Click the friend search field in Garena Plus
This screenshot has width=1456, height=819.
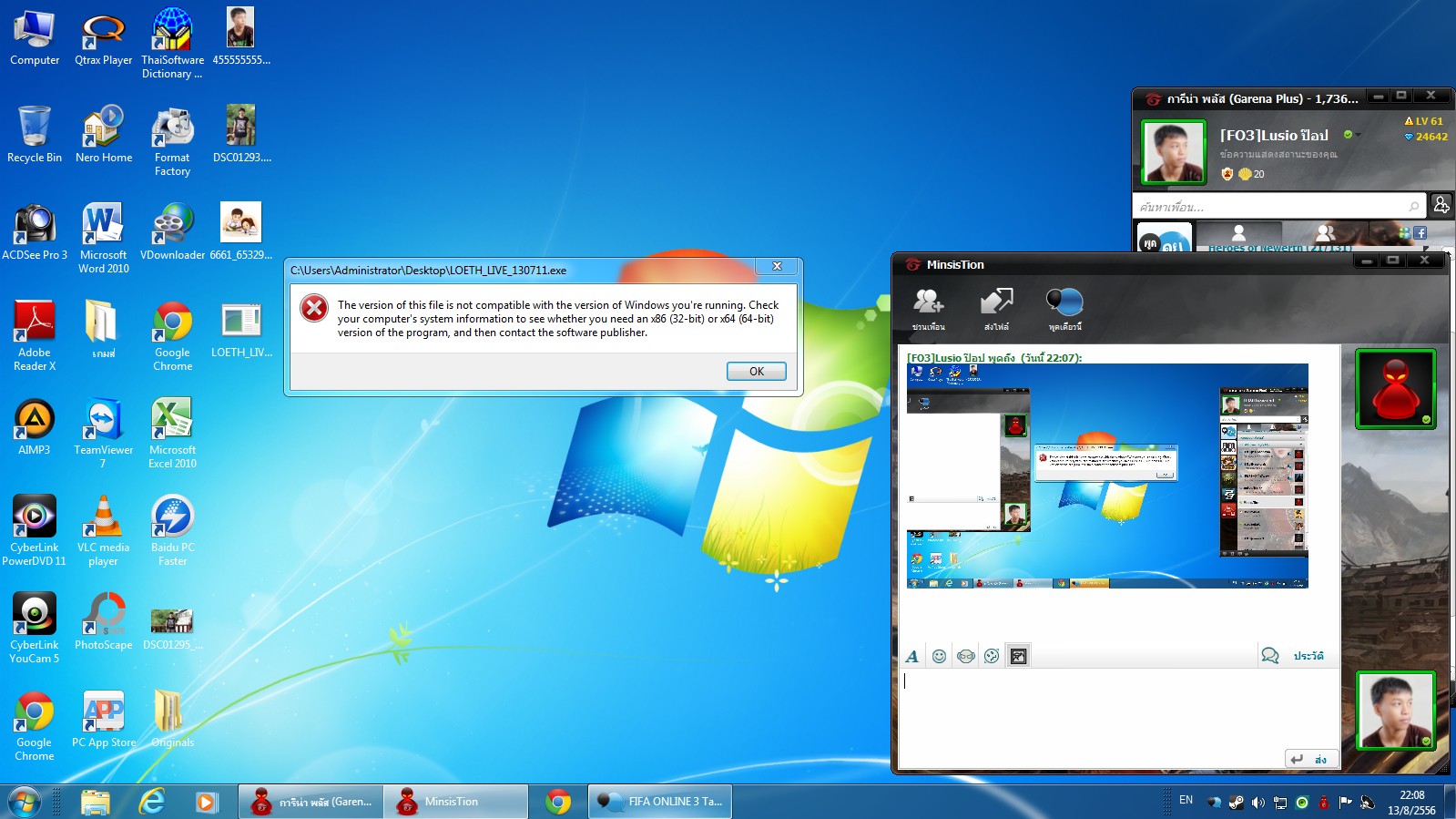point(1279,207)
